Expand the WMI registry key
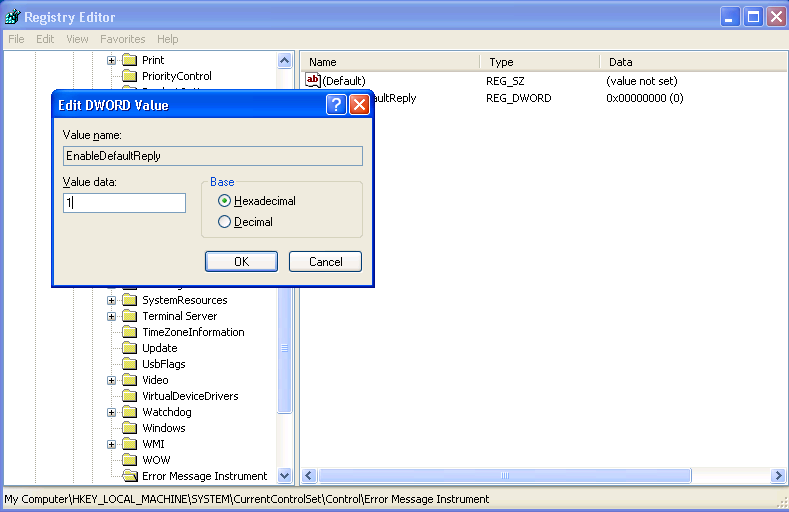 pyautogui.click(x=112, y=444)
